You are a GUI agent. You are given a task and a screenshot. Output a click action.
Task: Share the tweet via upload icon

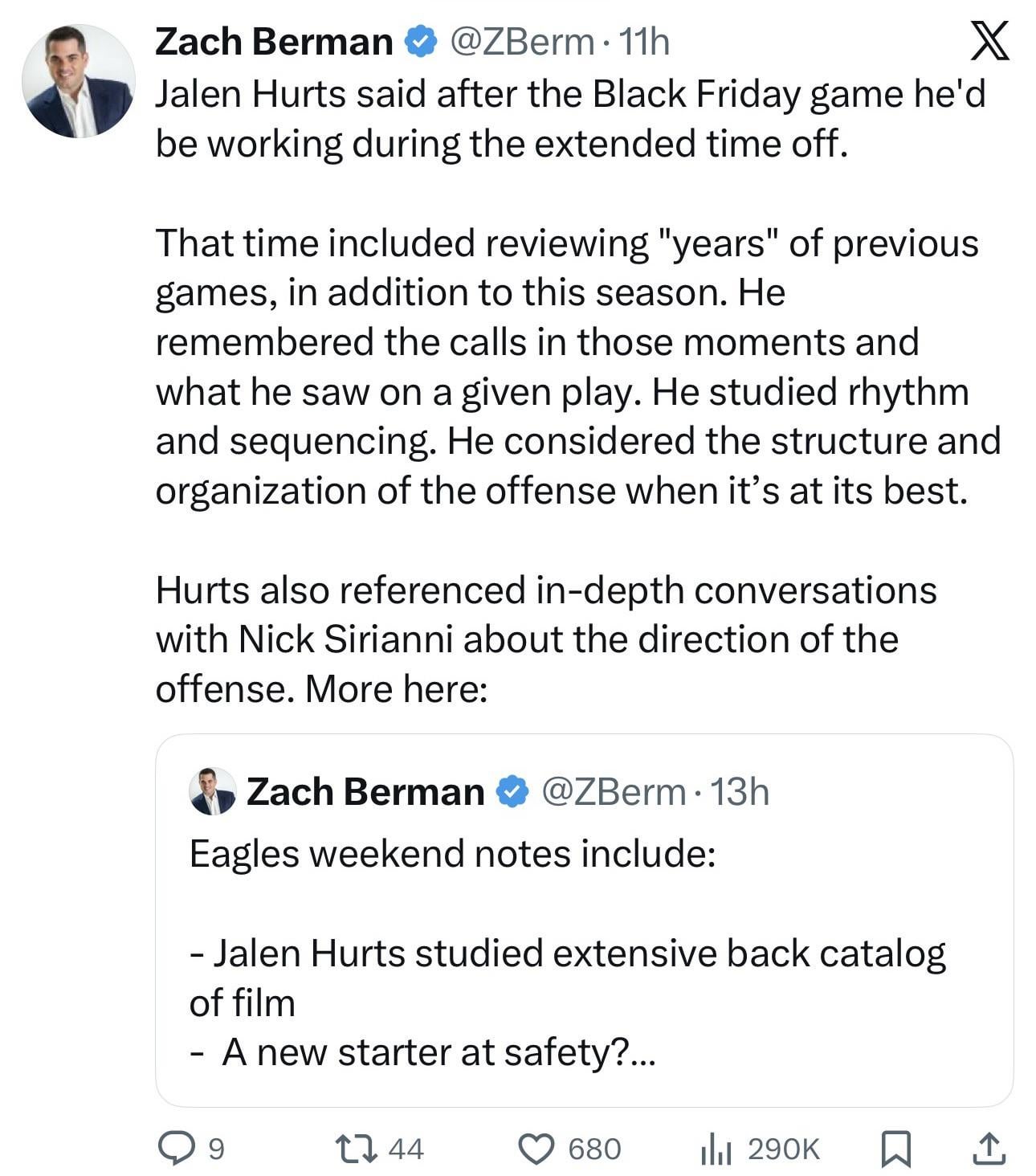988,1148
